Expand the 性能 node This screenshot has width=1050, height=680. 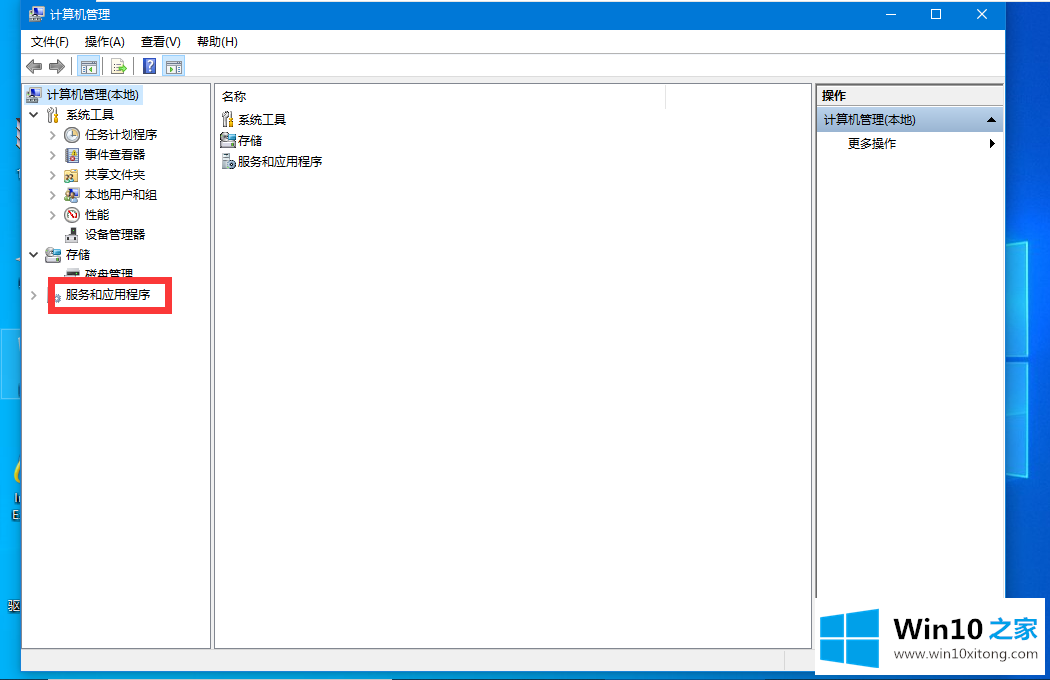[53, 215]
